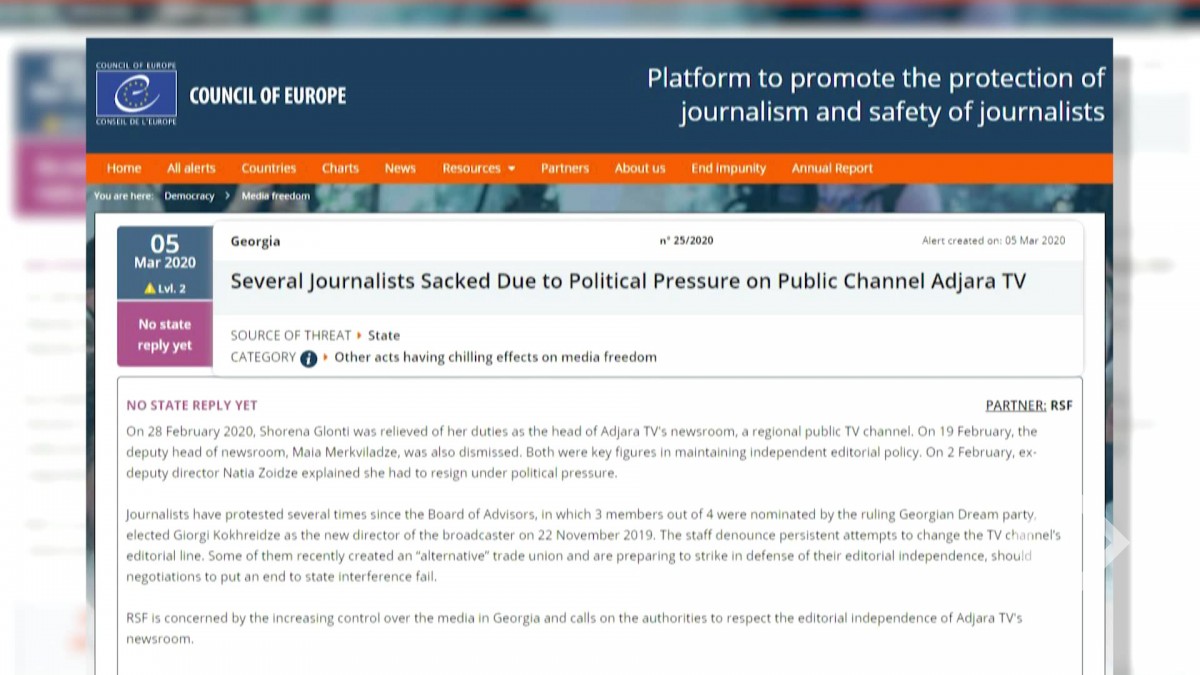Click the category info icon
Image resolution: width=1200 pixels, height=675 pixels.
click(309, 358)
